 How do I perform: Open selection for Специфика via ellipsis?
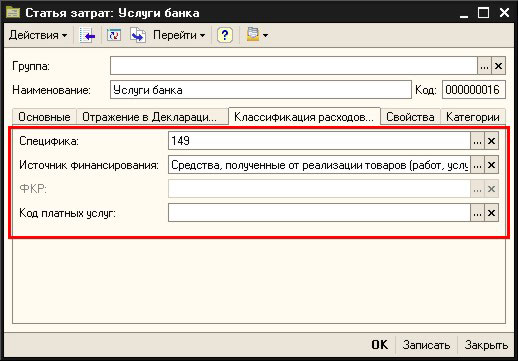pyautogui.click(x=477, y=141)
